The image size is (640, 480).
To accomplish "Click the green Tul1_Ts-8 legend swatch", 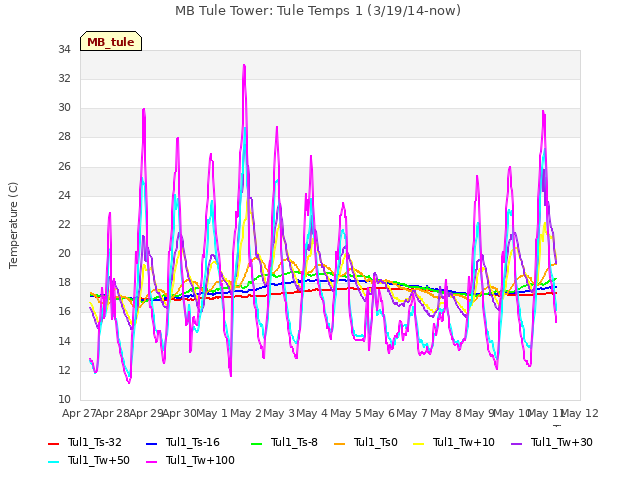I will click(x=256, y=444).
